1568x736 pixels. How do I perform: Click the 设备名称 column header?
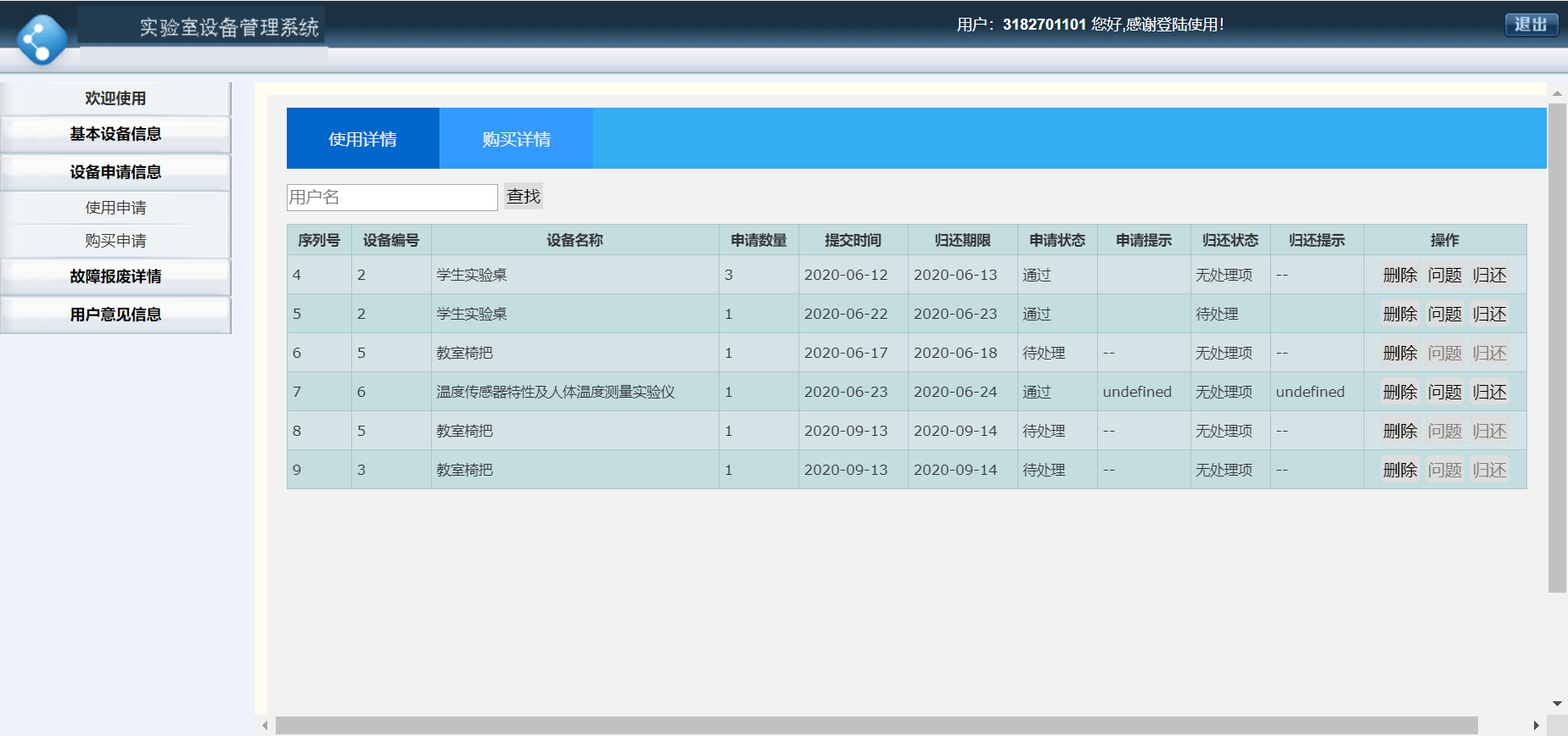(575, 240)
